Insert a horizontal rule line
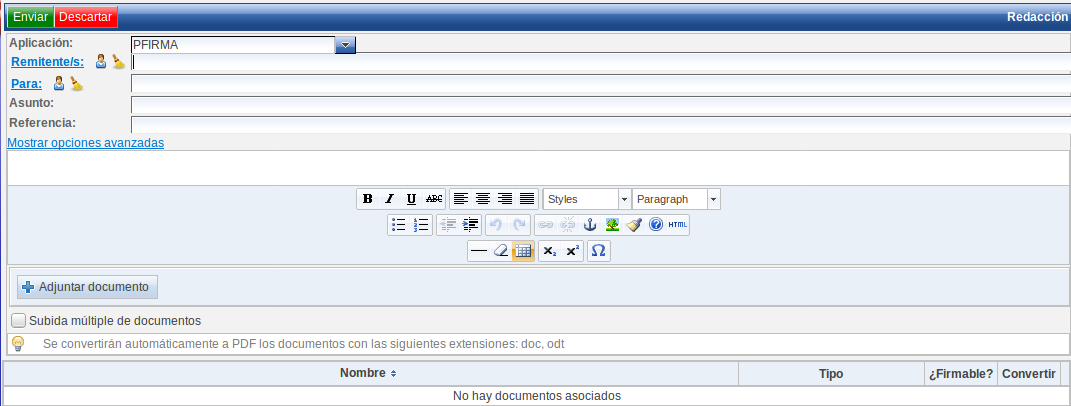This screenshot has width=1071, height=406. coord(479,251)
